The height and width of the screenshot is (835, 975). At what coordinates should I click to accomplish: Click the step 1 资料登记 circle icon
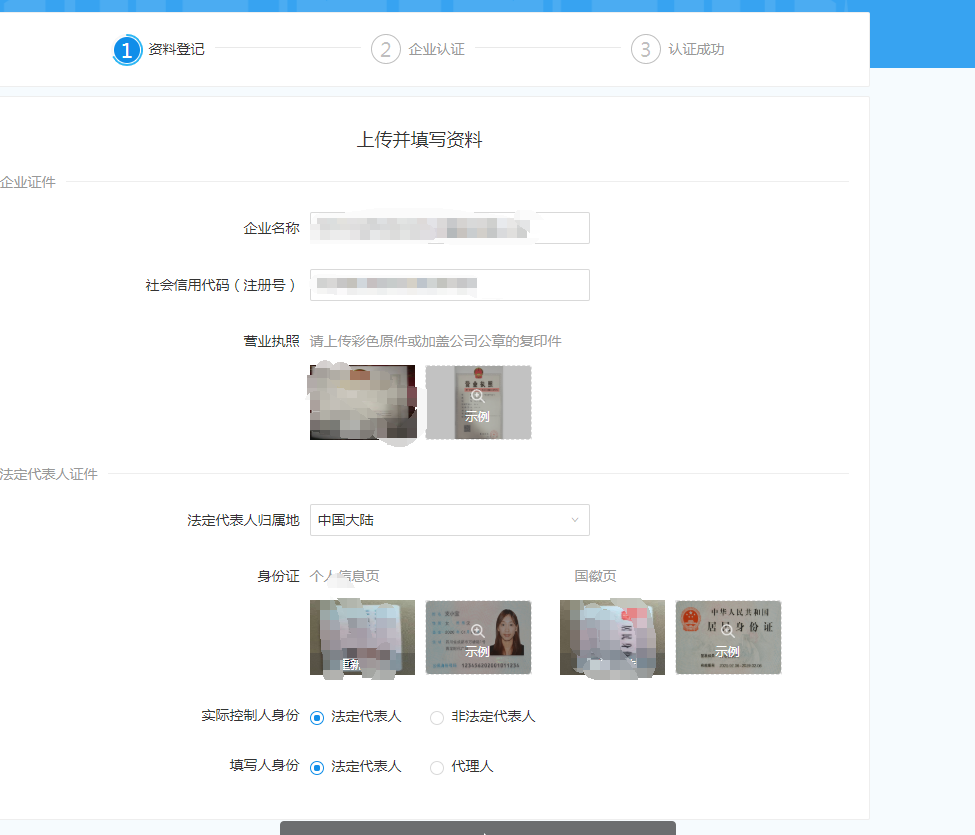pyautogui.click(x=127, y=50)
